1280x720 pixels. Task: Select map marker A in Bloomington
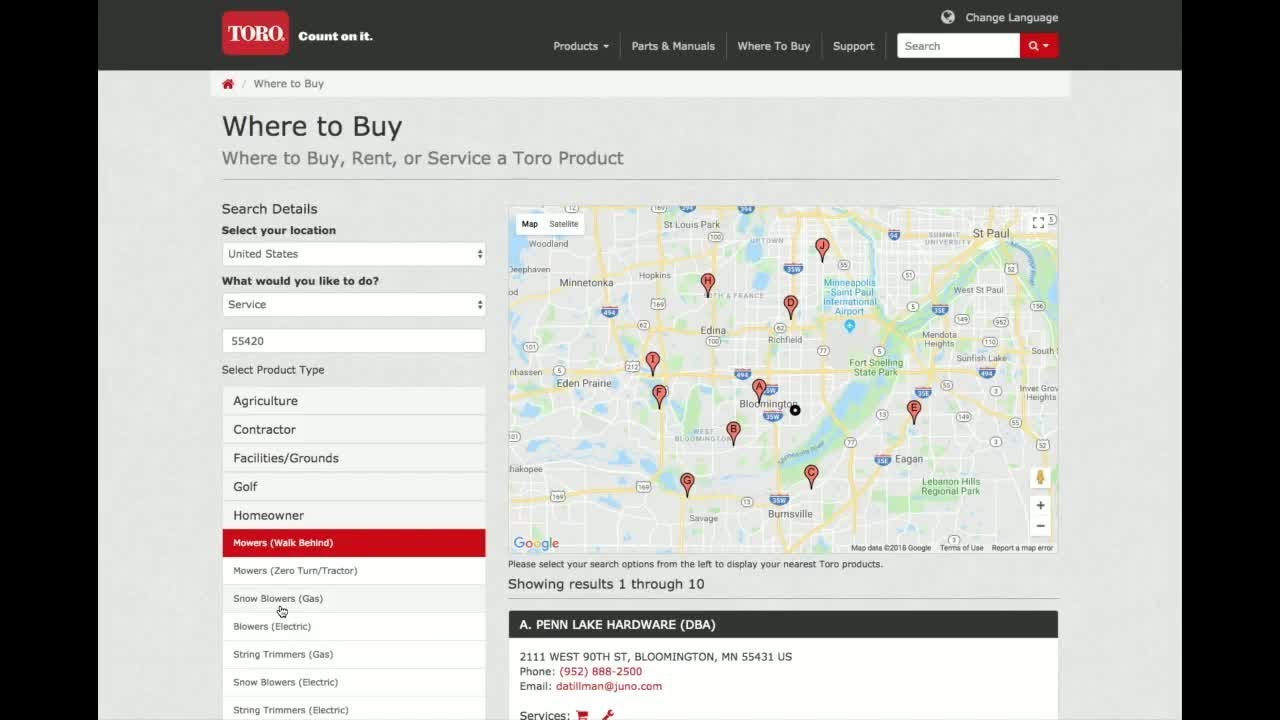coord(759,390)
